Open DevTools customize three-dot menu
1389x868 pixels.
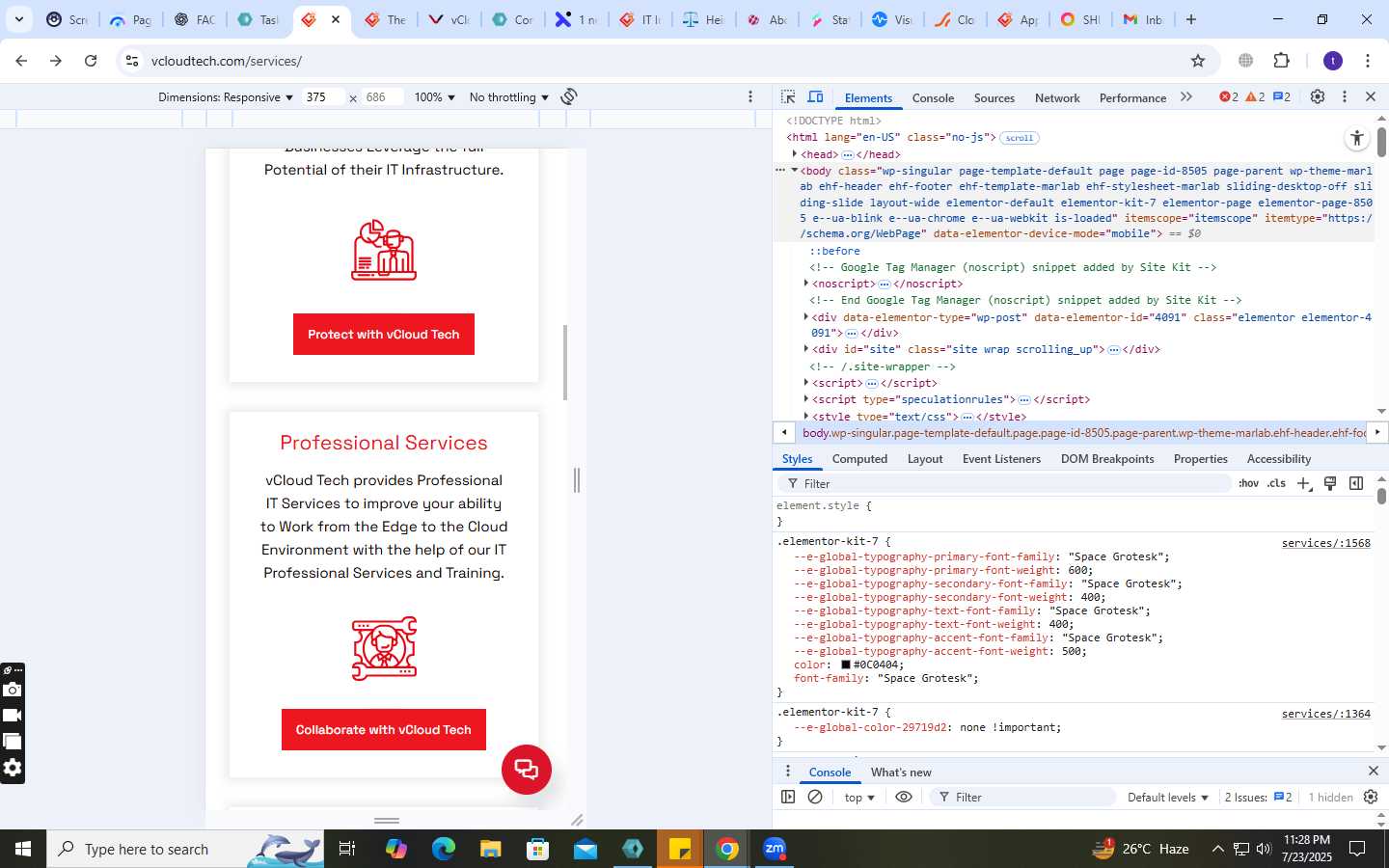click(1345, 96)
